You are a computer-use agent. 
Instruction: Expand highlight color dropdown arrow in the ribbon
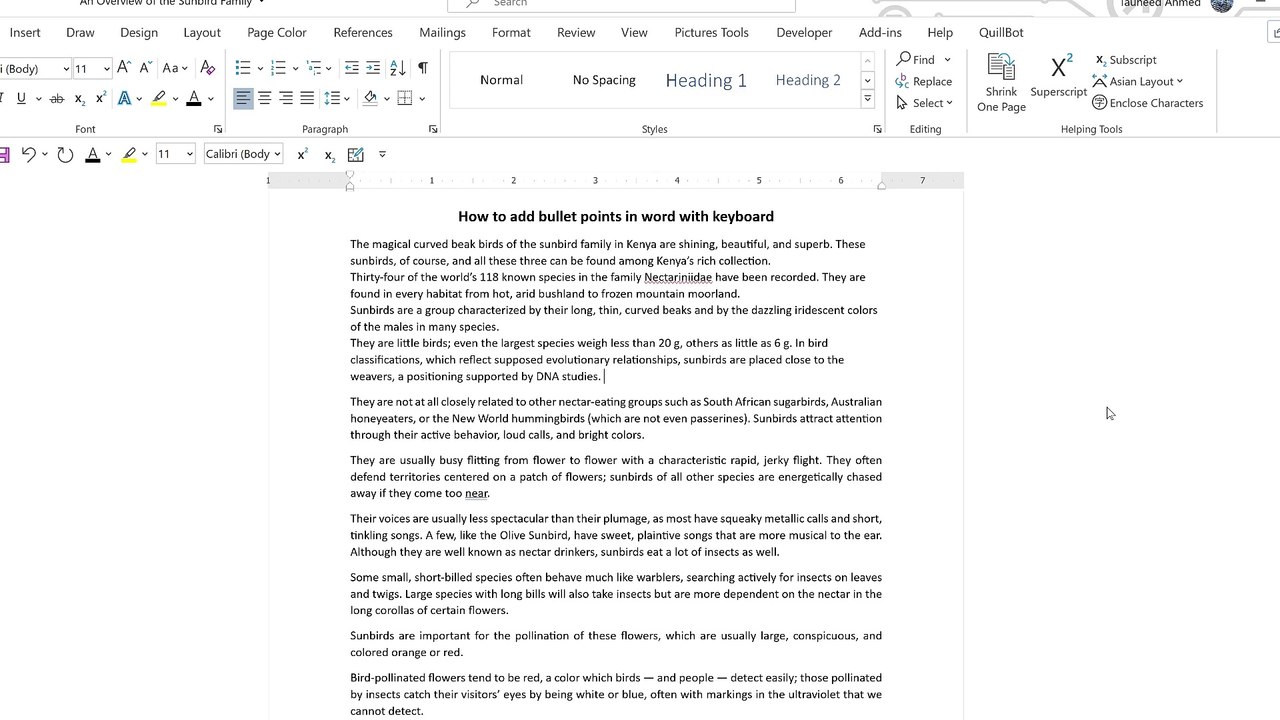pyautogui.click(x=175, y=99)
